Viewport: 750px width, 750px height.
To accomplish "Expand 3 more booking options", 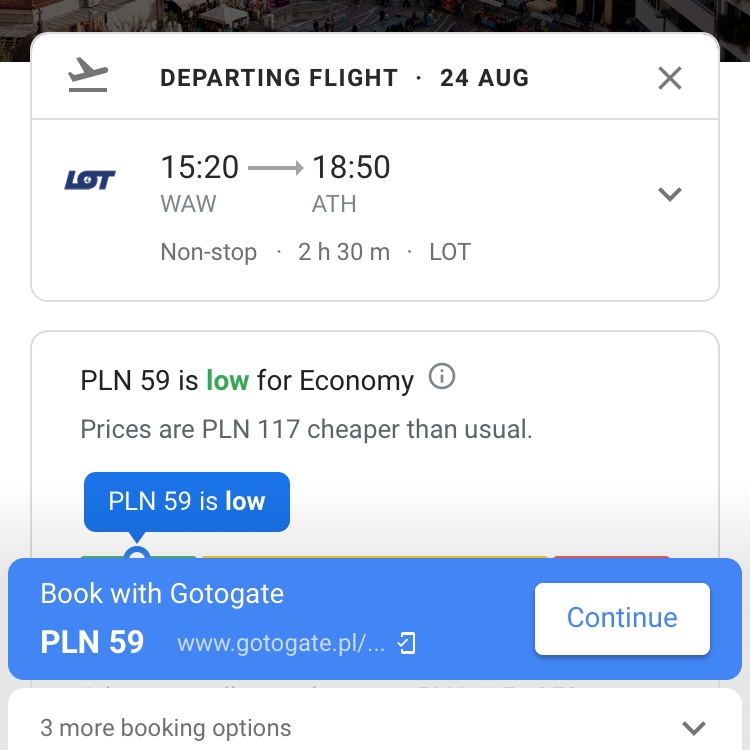I will point(375,728).
